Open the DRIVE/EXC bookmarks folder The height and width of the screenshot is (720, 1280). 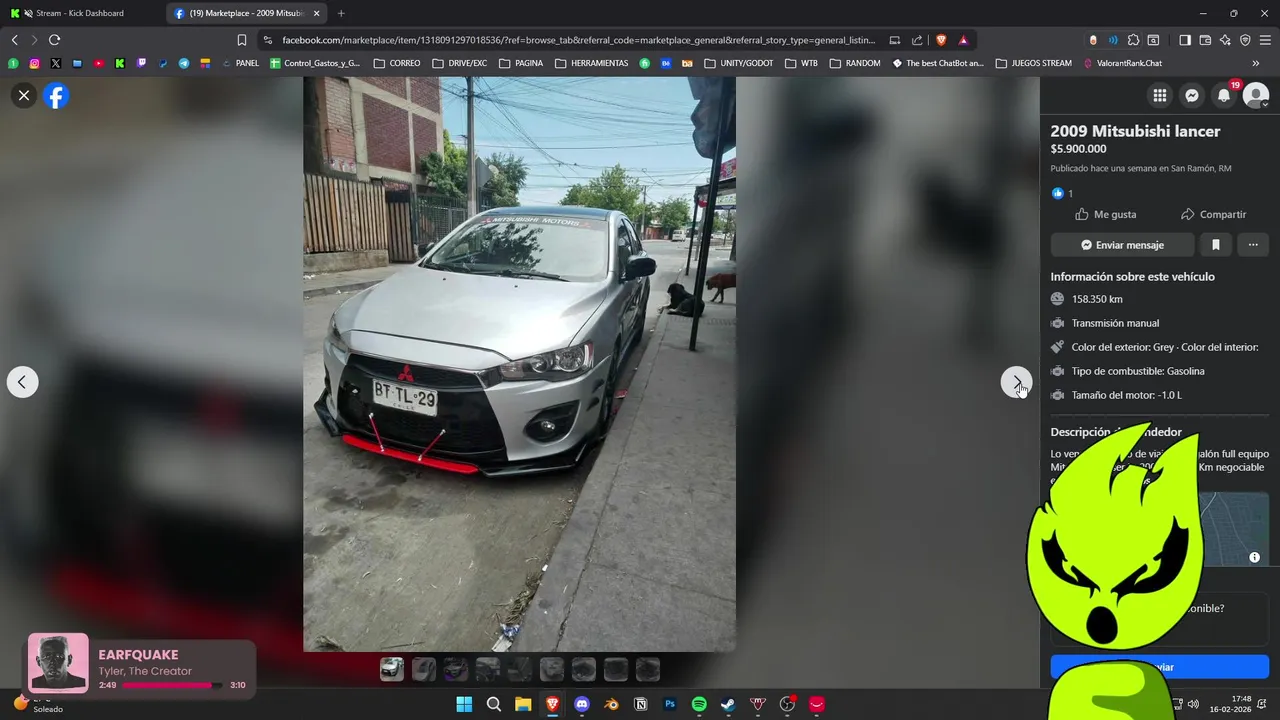click(459, 63)
